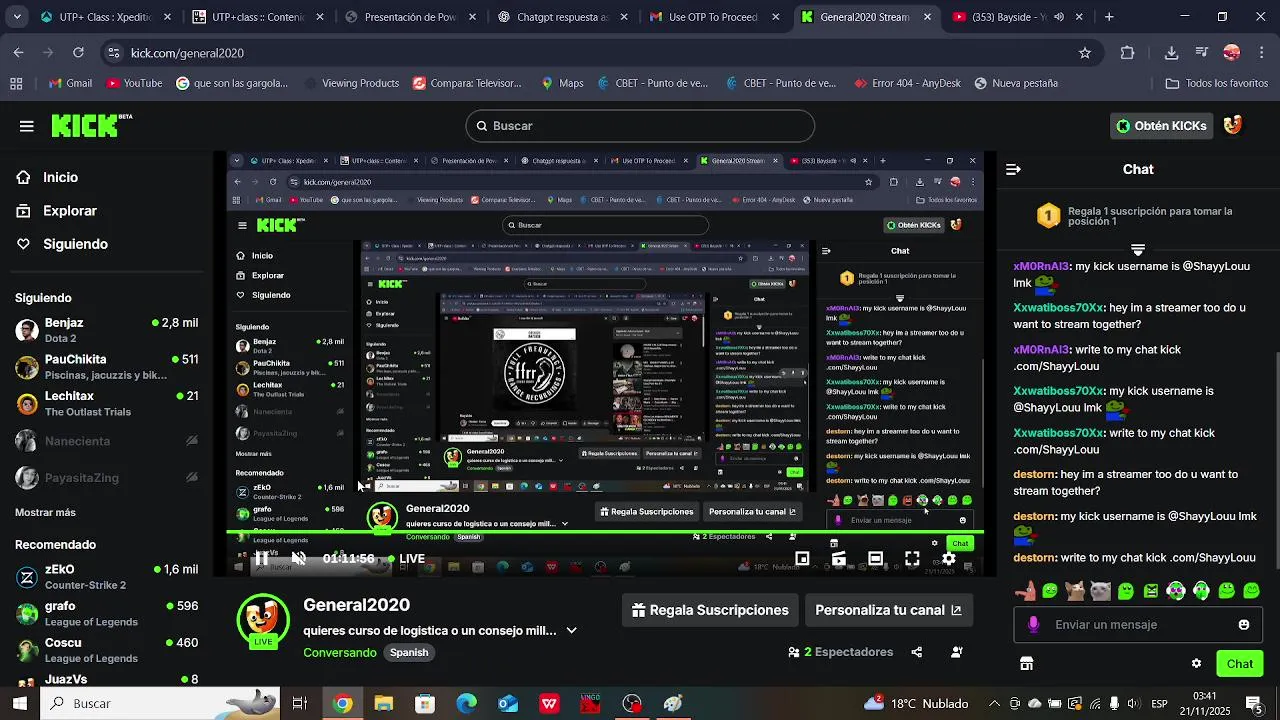
Task: Switch to UTP+ Class Xpedition tab
Action: pyautogui.click(x=105, y=17)
